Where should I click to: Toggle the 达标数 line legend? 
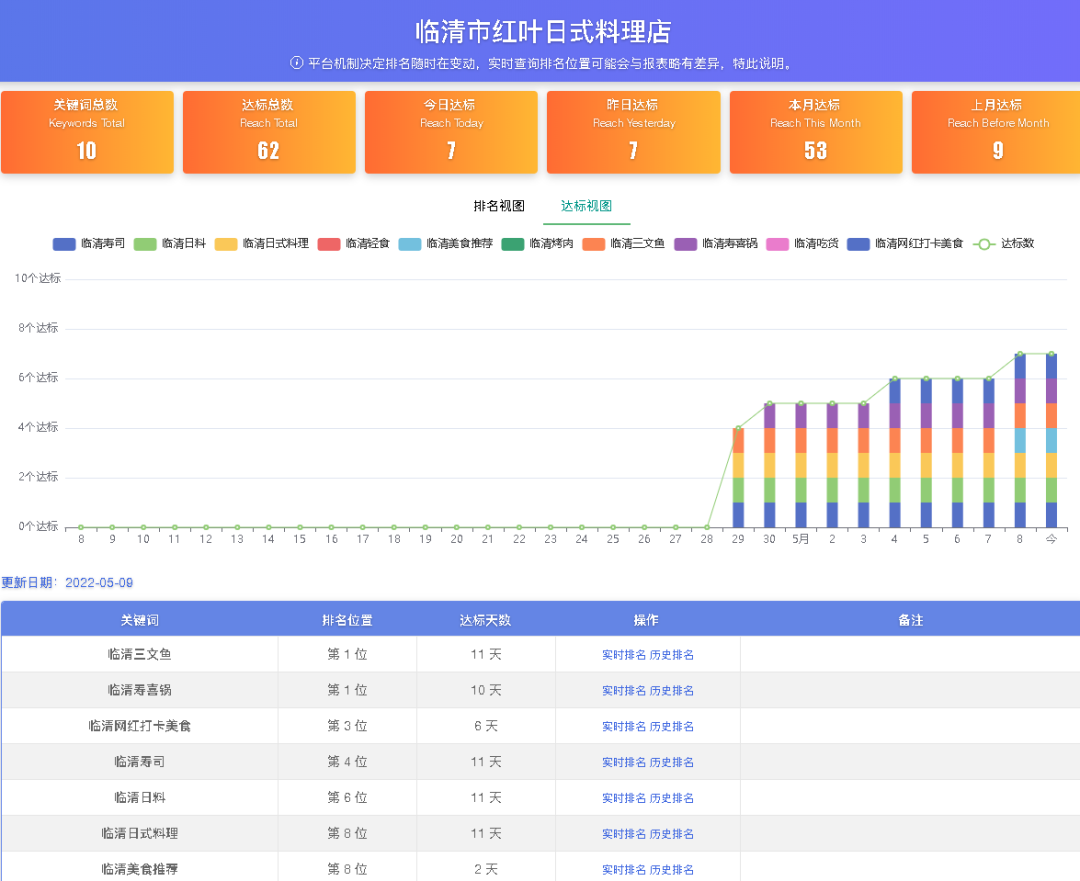1004,244
